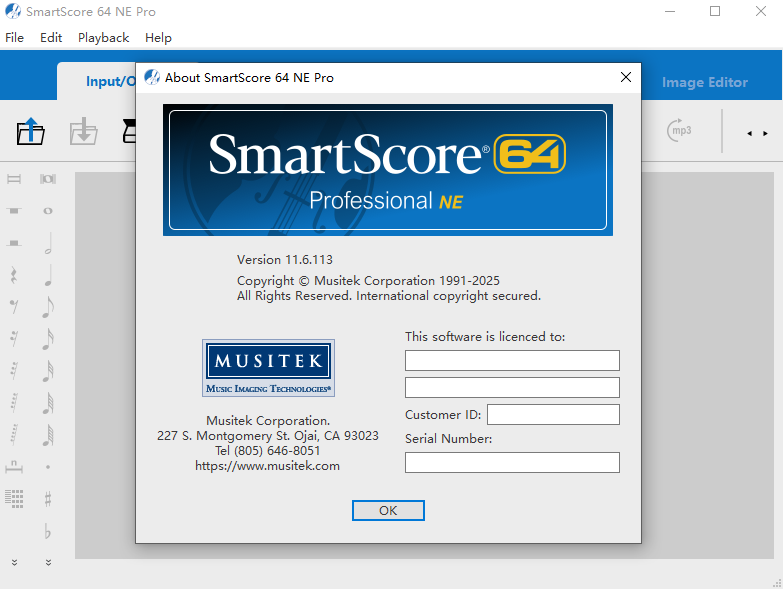This screenshot has width=783, height=589.
Task: Select the 64th rest in palette
Action: click(x=14, y=402)
